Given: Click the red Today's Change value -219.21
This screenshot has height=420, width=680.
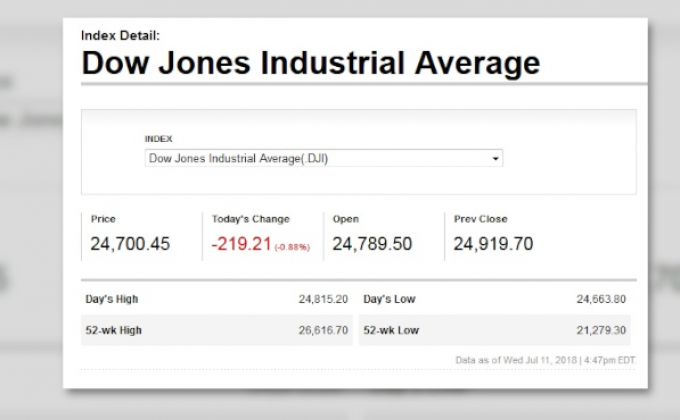Looking at the screenshot, I should pyautogui.click(x=241, y=244).
